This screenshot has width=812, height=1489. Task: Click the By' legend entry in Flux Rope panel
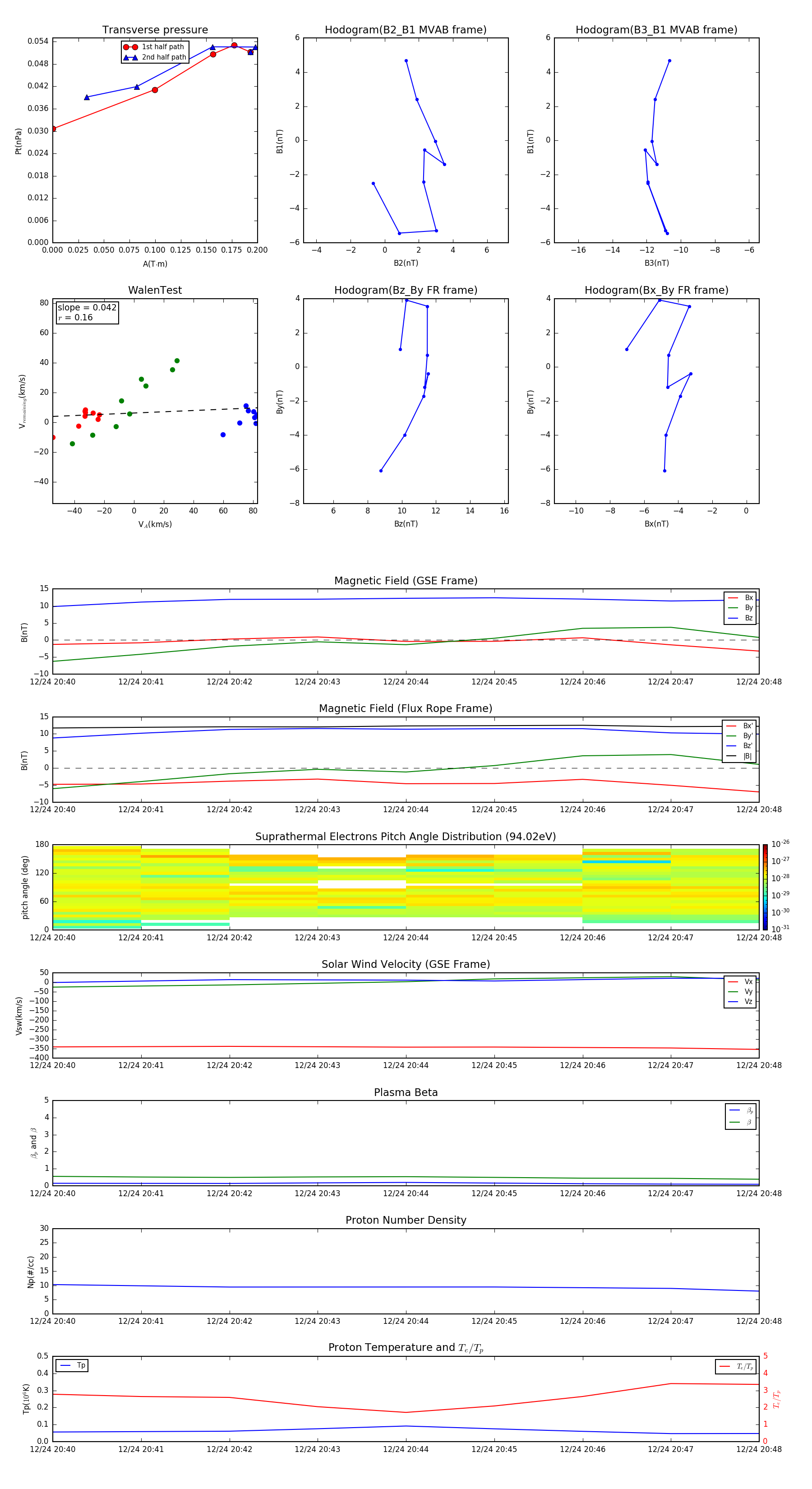pos(739,736)
